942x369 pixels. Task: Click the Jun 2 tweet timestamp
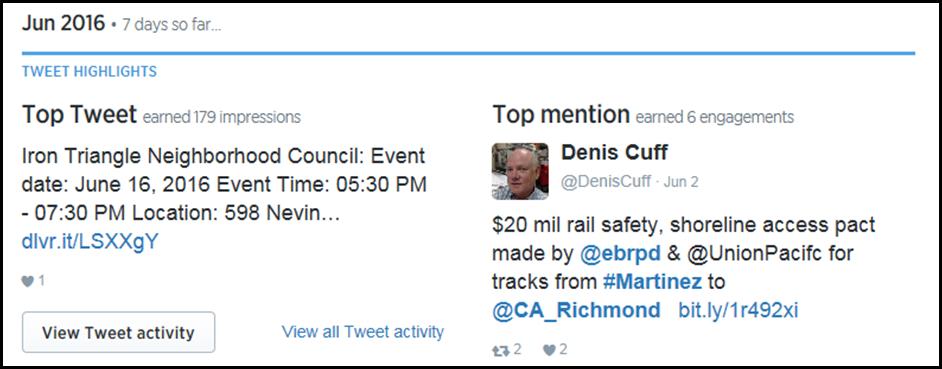point(681,182)
